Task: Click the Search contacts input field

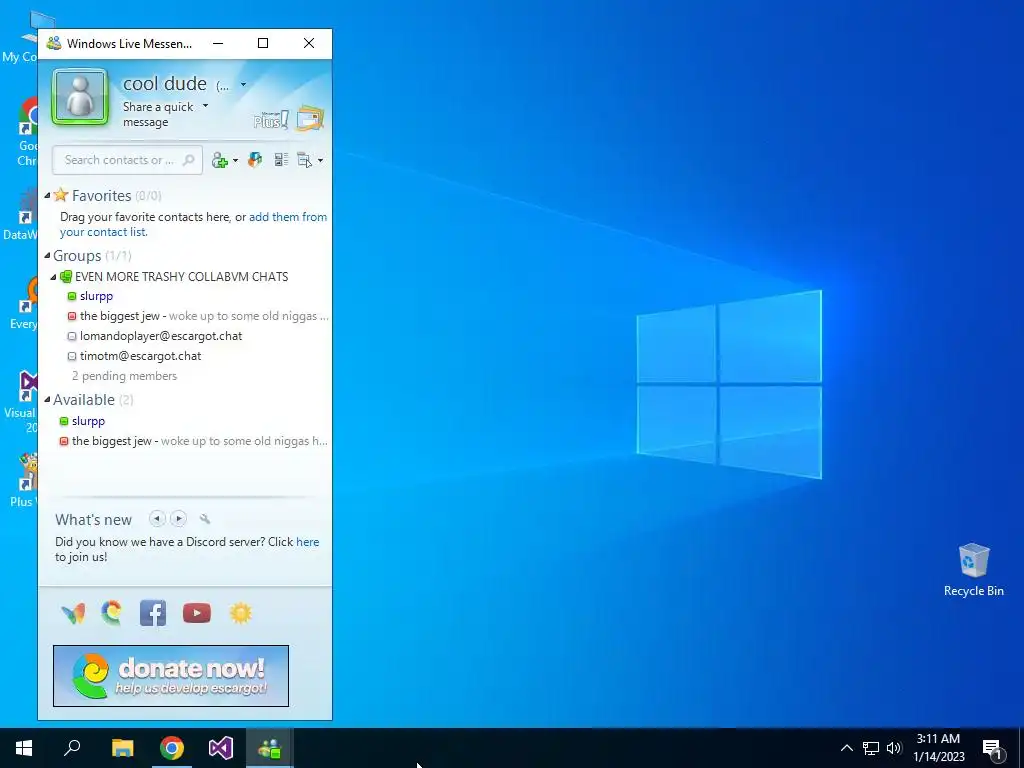Action: 127,160
